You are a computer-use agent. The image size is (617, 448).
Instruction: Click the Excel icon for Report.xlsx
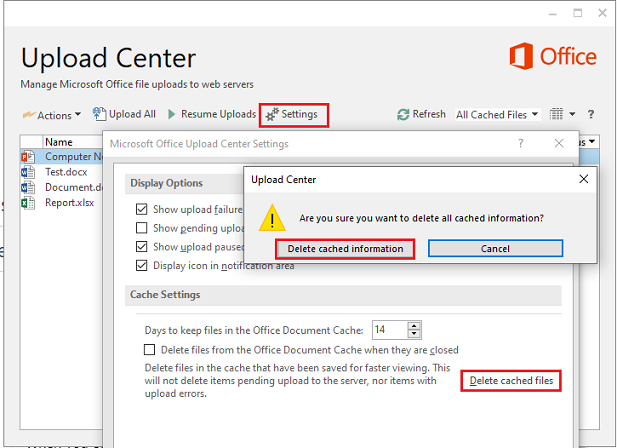click(28, 203)
